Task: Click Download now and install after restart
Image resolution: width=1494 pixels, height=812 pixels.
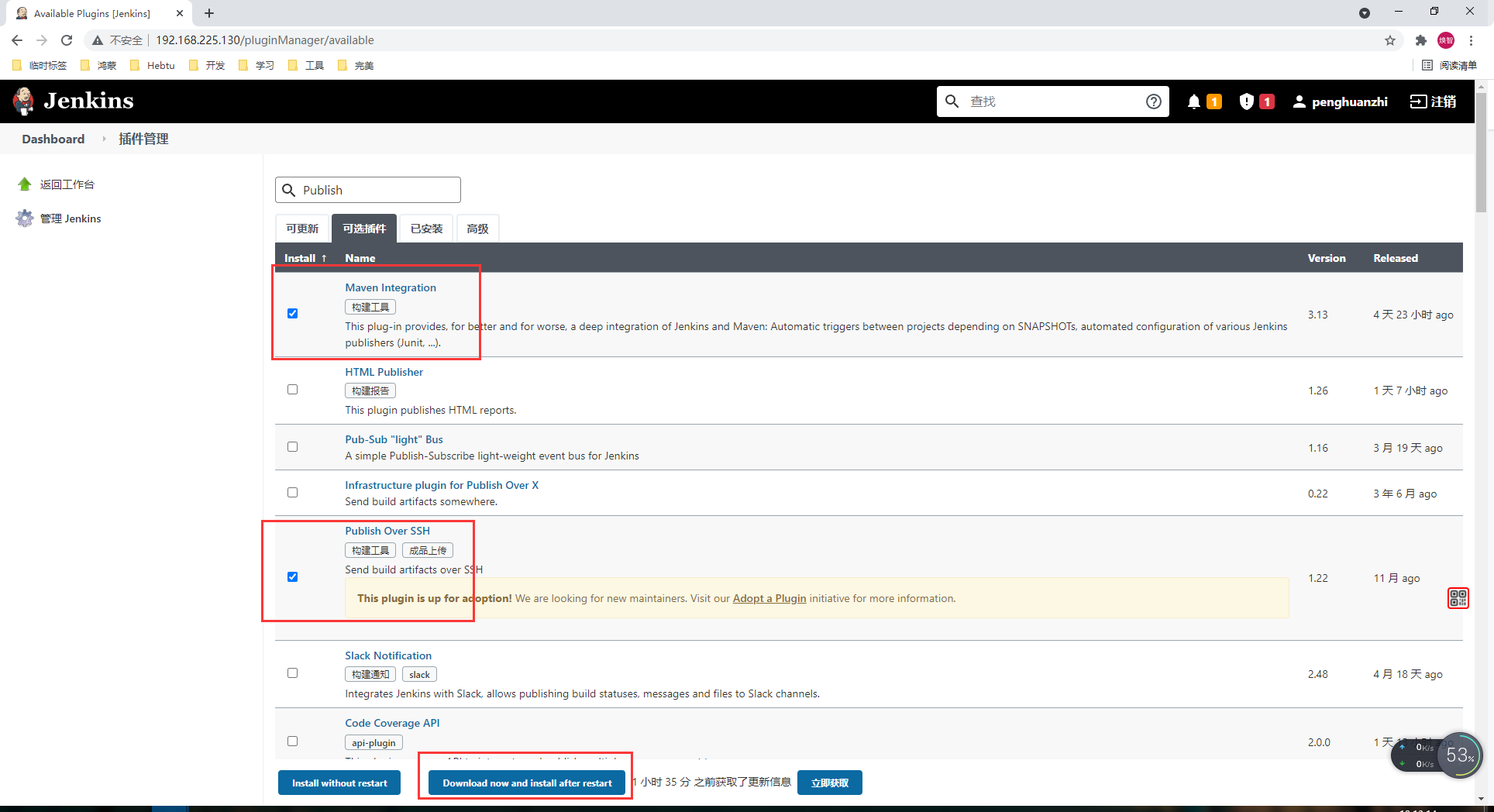Action: (527, 783)
